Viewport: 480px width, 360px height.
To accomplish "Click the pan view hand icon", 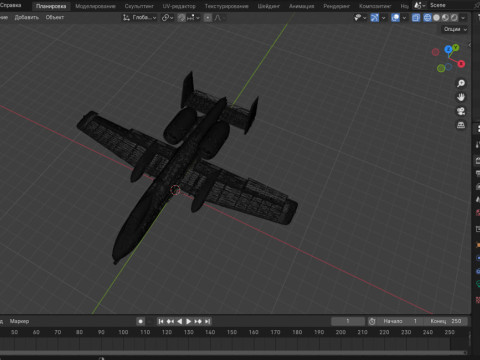I will coord(461,97).
